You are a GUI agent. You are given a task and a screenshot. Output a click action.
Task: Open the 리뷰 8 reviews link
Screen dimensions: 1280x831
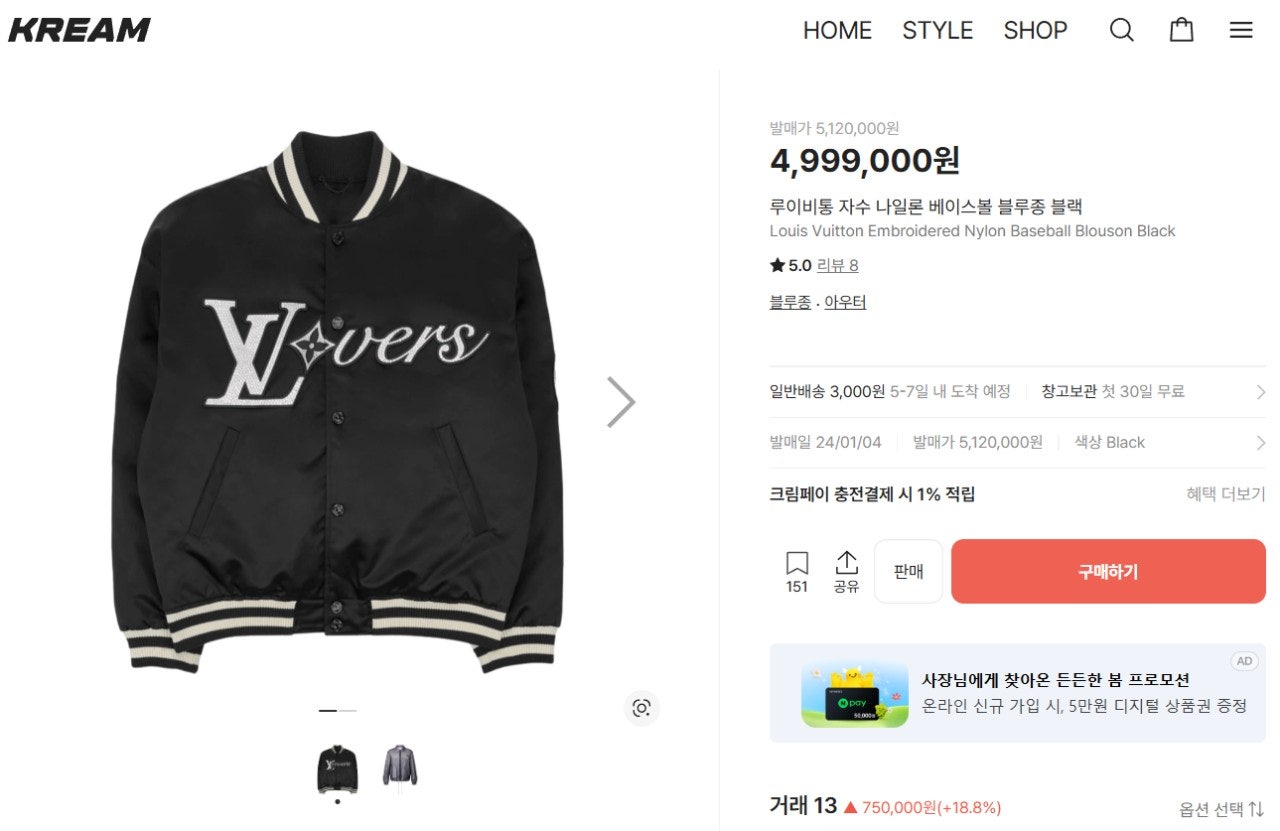[837, 266]
